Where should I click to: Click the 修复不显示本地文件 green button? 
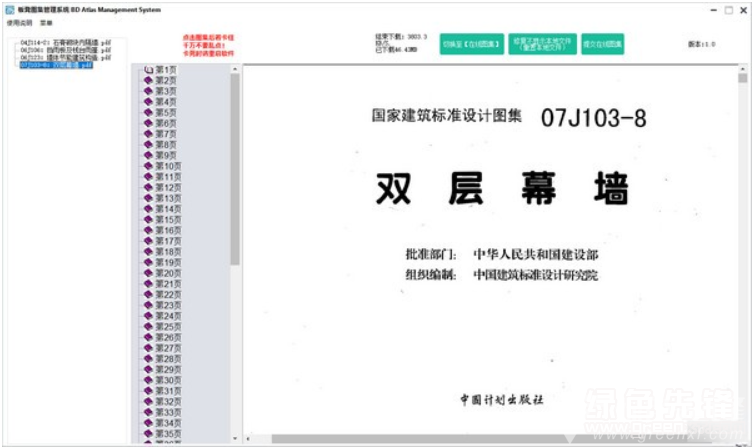pyautogui.click(x=542, y=44)
